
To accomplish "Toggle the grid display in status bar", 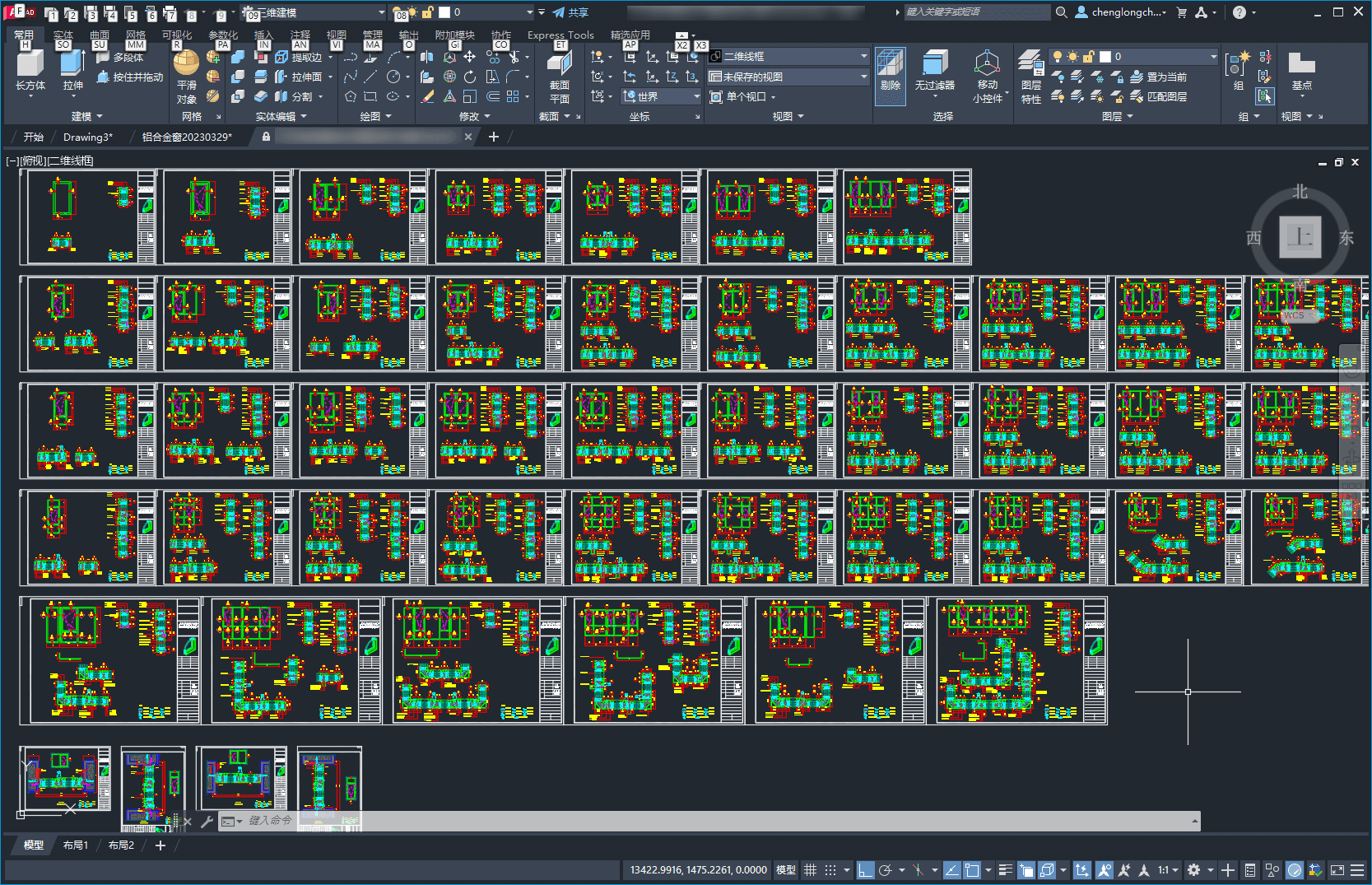I will coord(810,870).
